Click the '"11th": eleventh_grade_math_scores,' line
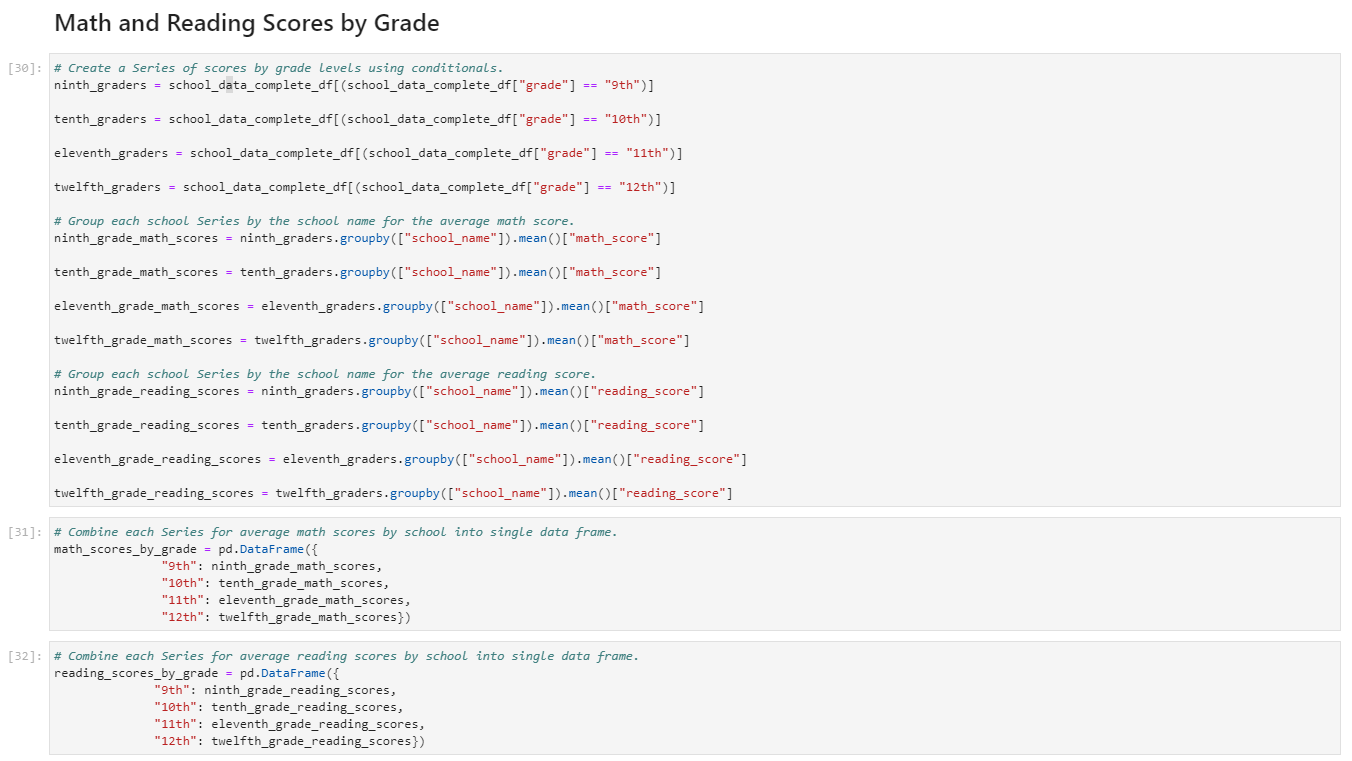1352x761 pixels. pyautogui.click(x=286, y=600)
